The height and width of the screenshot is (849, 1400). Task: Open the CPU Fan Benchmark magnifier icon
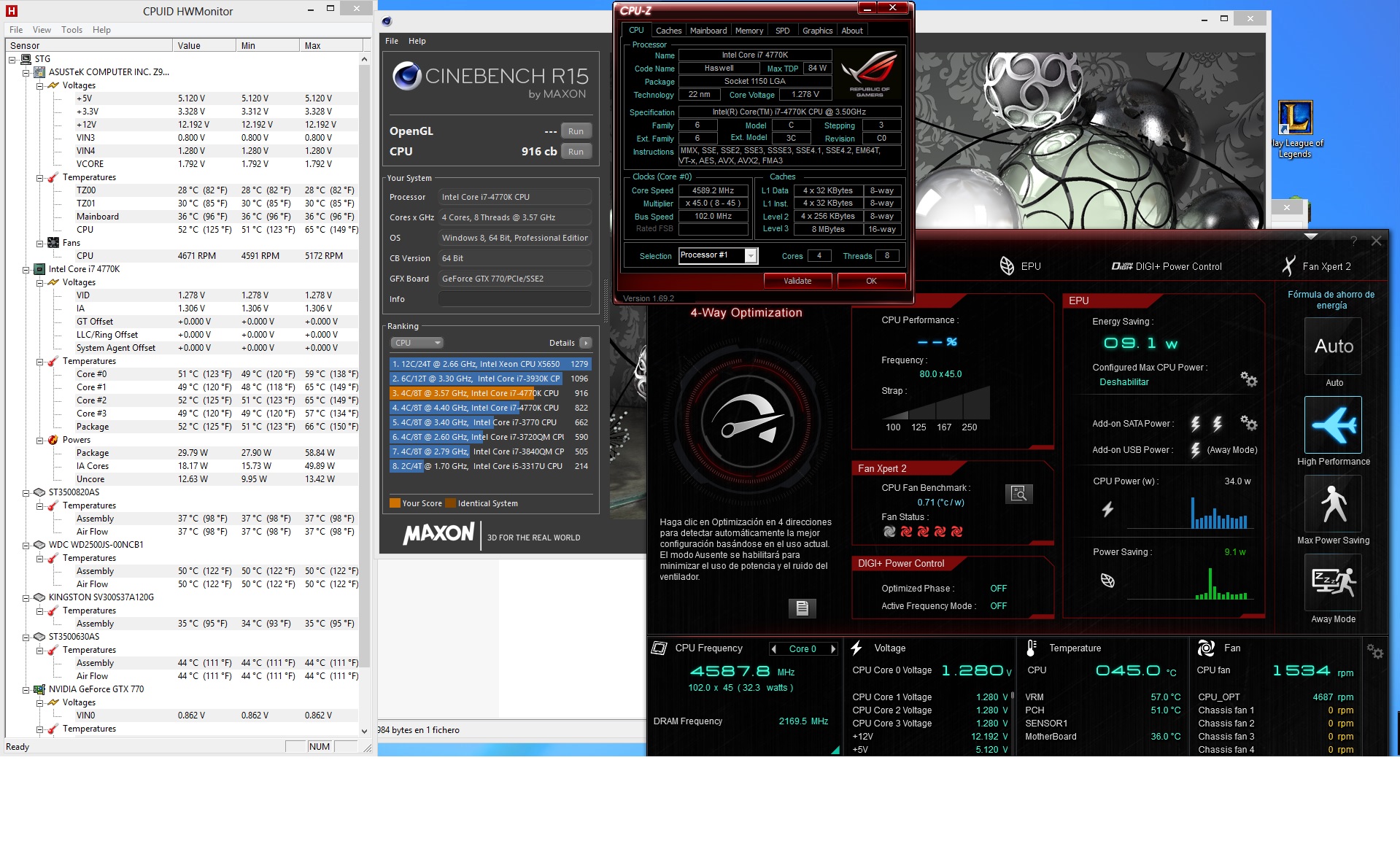(x=1018, y=494)
